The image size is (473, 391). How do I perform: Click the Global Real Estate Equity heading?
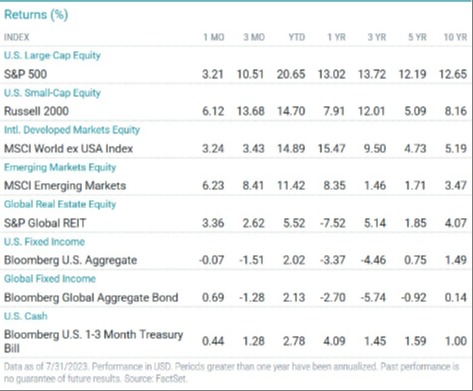(60, 204)
